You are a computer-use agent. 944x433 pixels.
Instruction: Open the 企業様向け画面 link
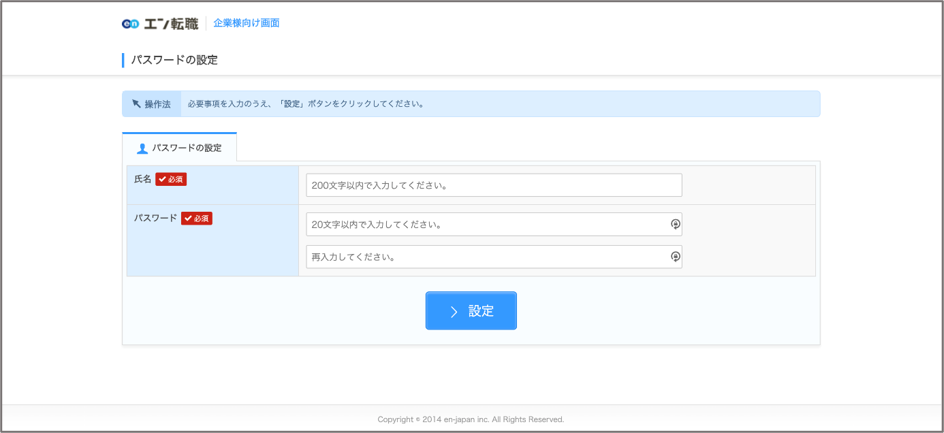tap(246, 23)
